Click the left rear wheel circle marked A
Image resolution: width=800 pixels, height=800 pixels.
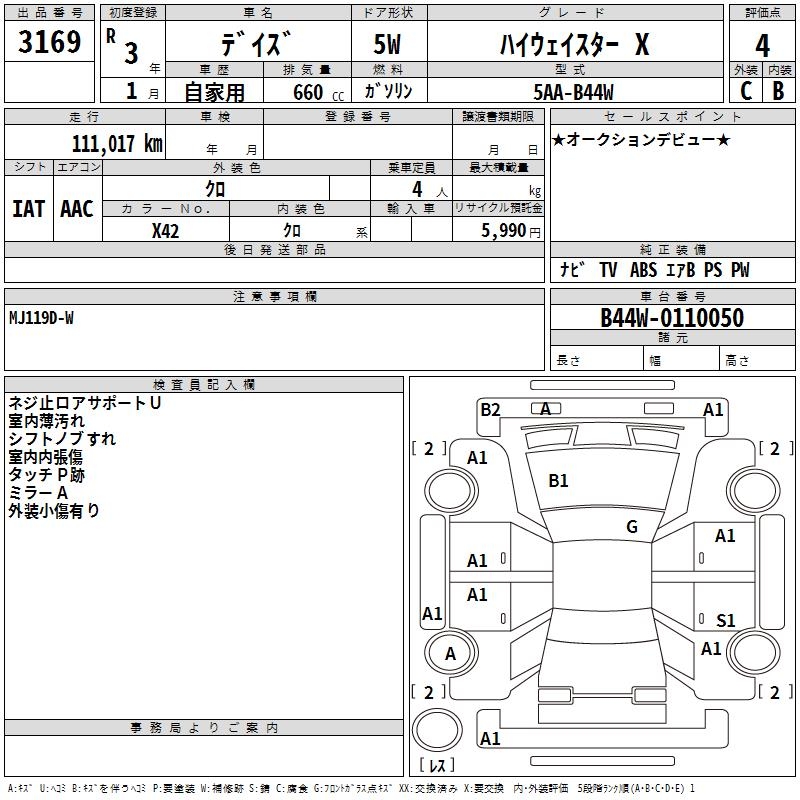[451, 653]
